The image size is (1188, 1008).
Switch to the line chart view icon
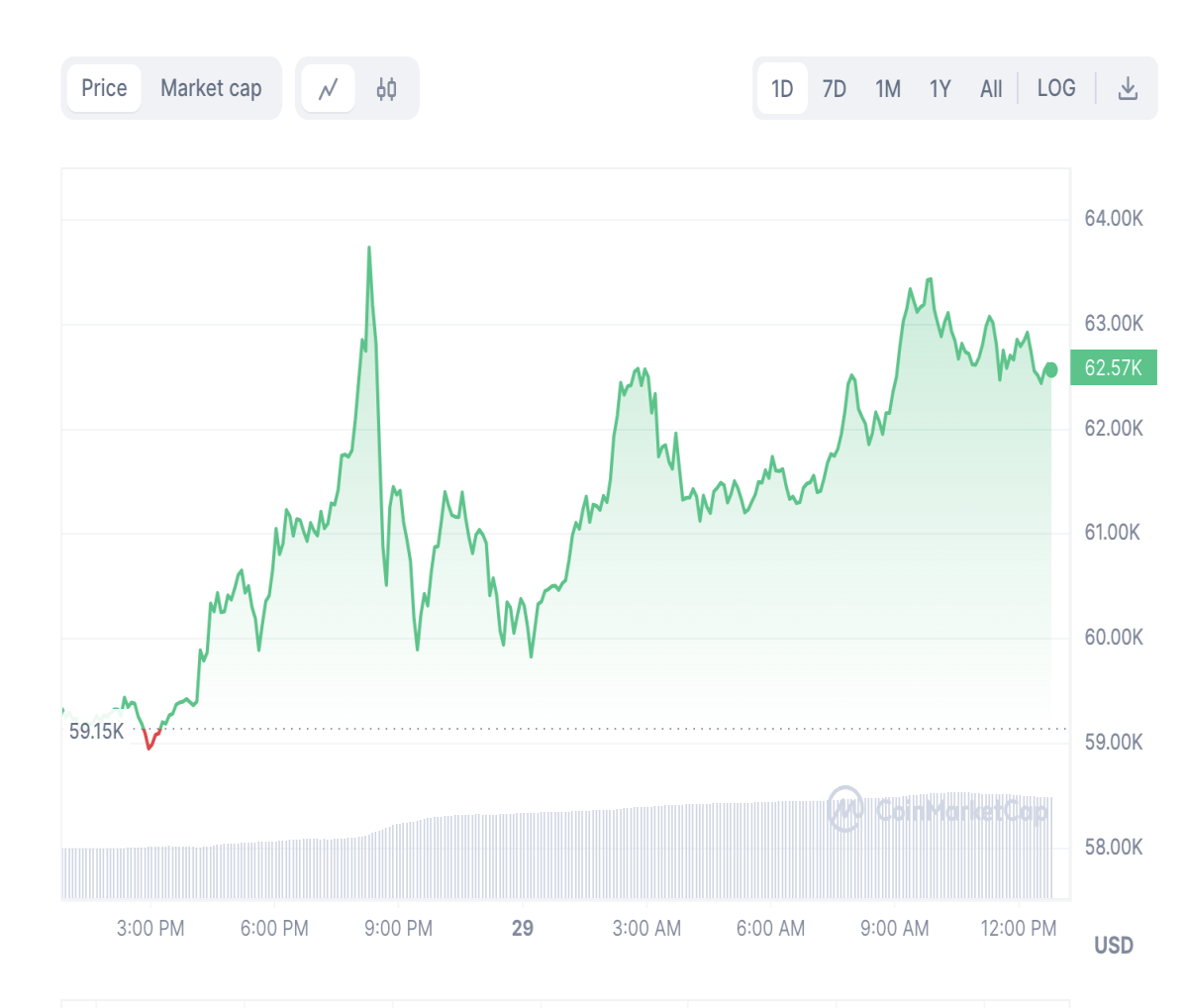click(x=328, y=89)
